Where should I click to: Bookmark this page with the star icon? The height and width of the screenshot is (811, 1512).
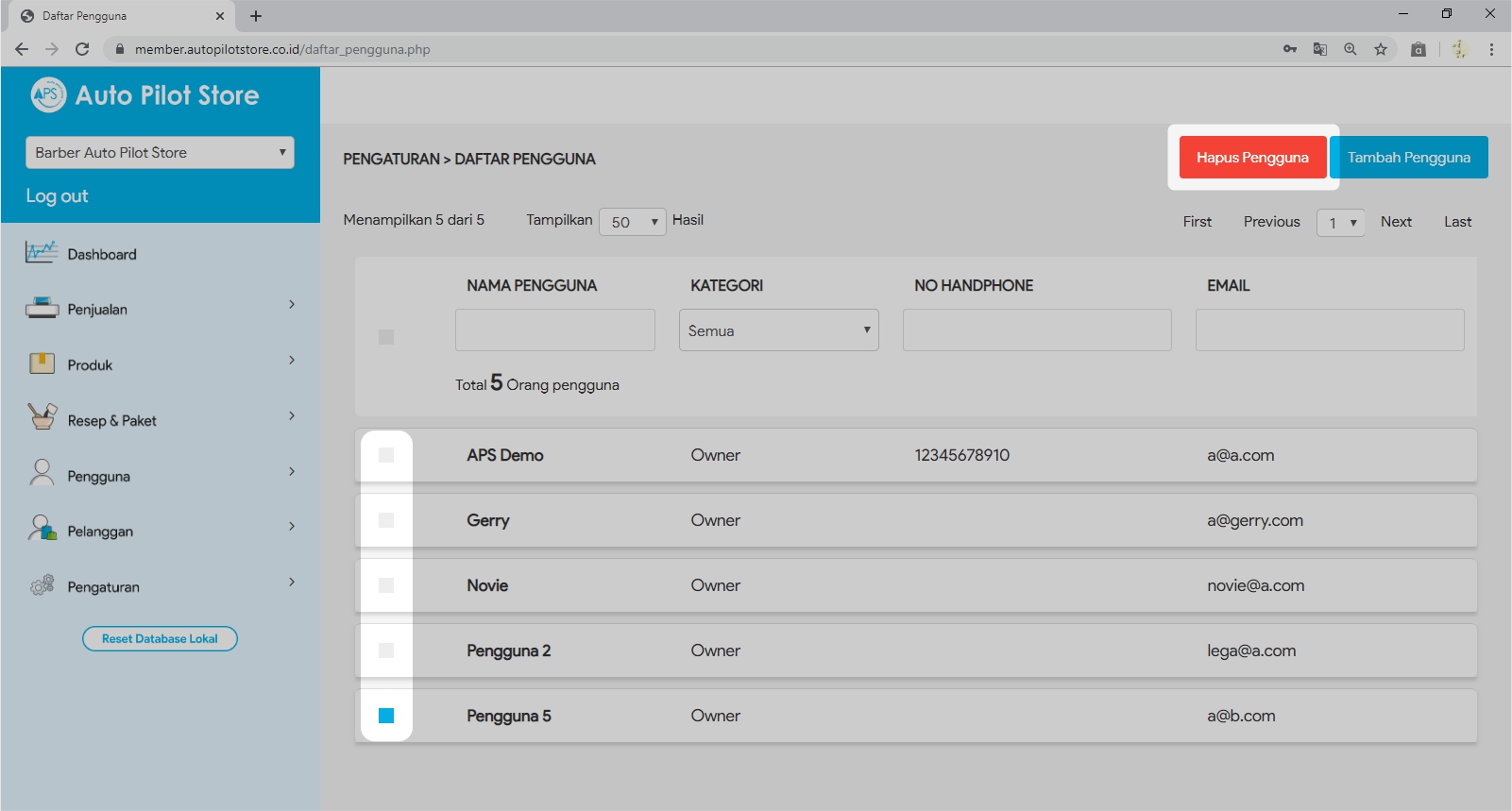coord(1381,49)
